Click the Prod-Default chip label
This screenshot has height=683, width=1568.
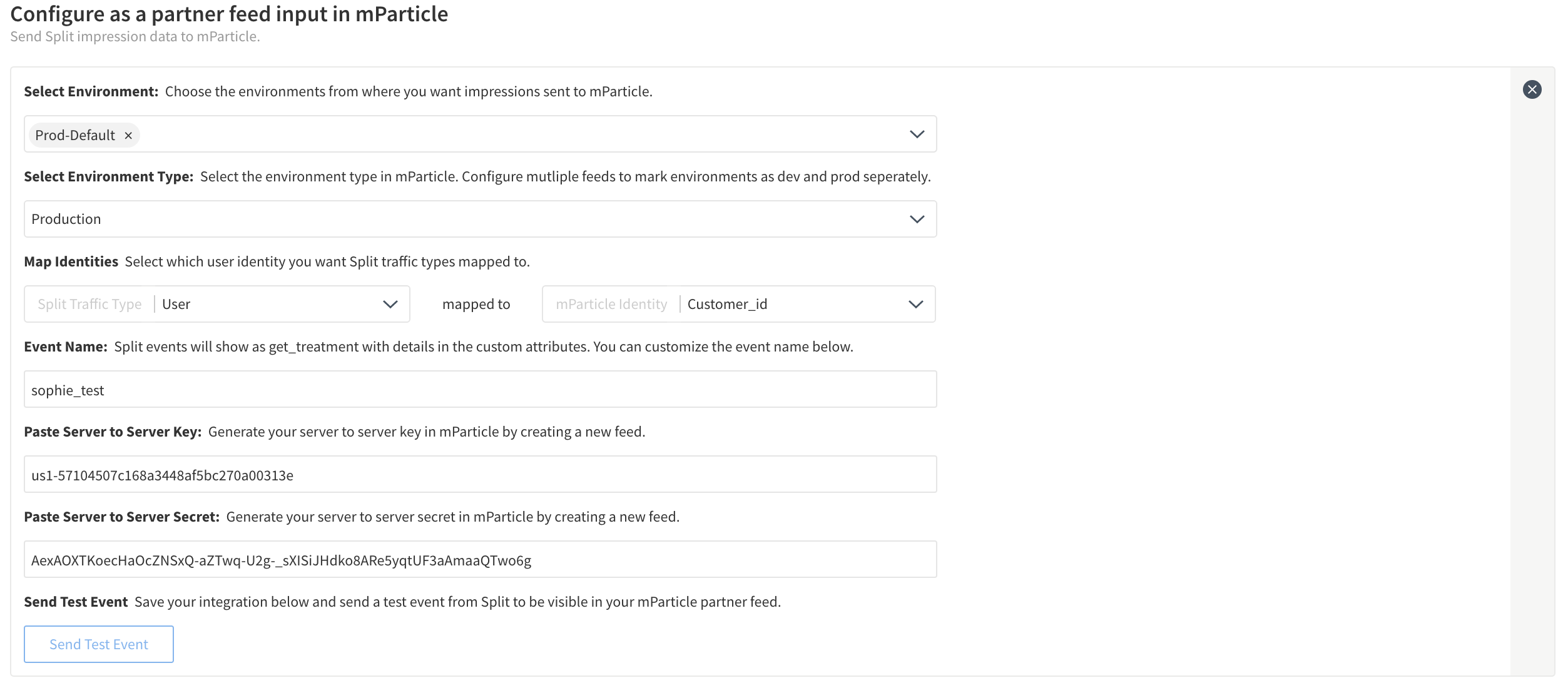point(75,136)
